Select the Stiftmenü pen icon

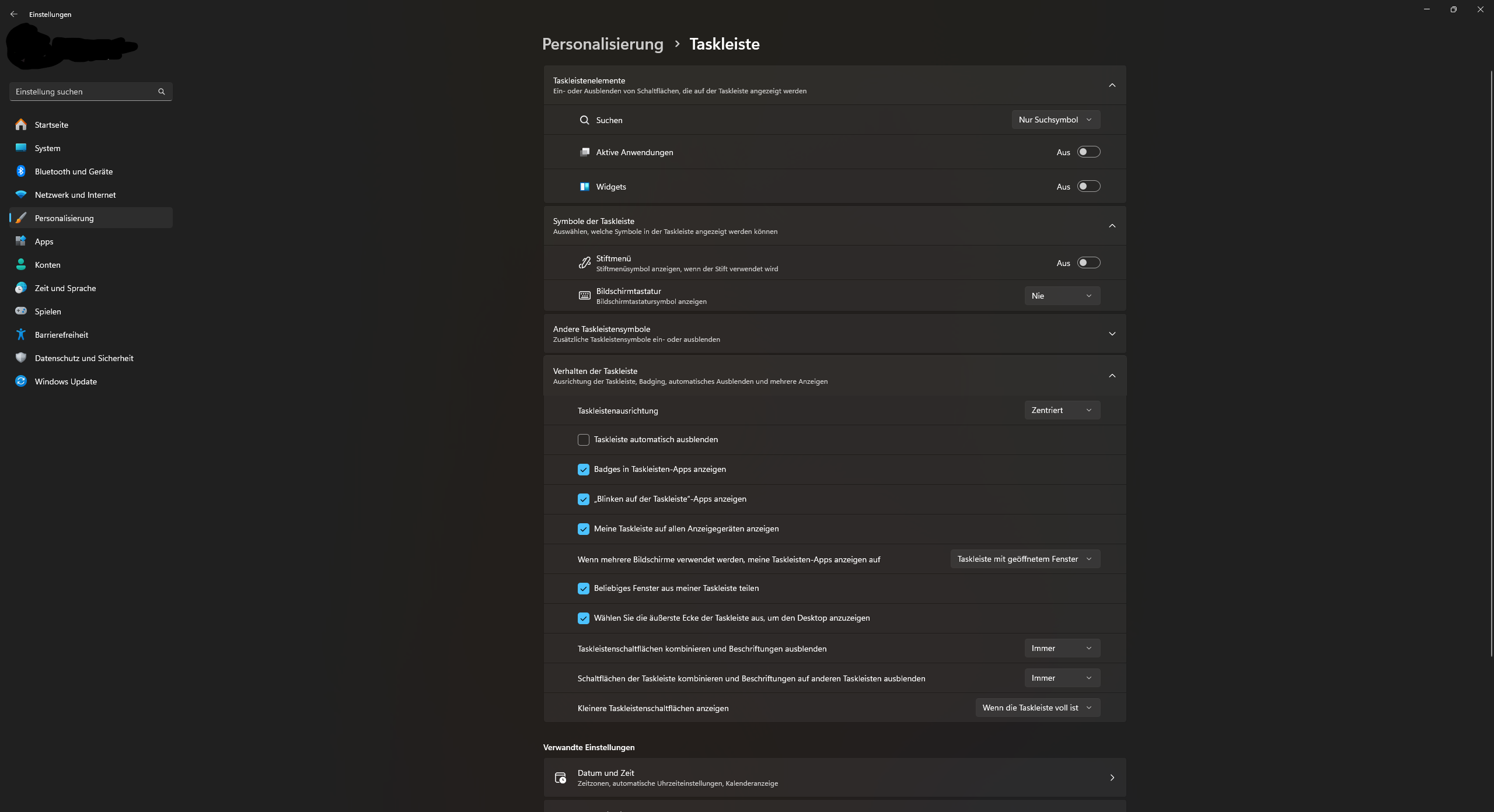(x=584, y=262)
